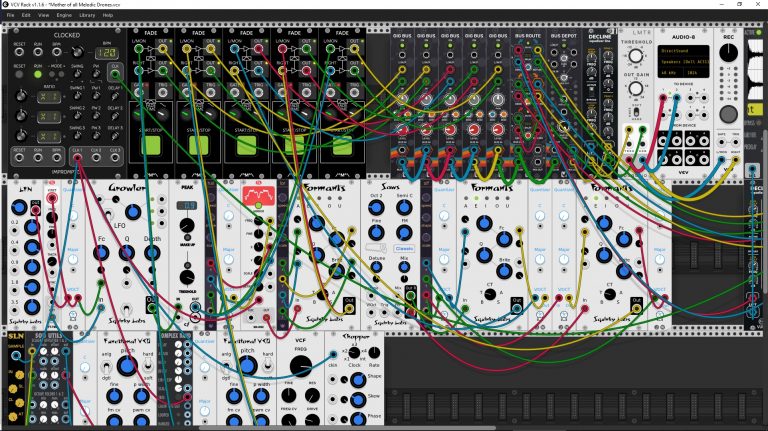The width and height of the screenshot is (768, 431).
Task: Open the DirectSound driver selector on Audio-8
Action: pos(684,51)
